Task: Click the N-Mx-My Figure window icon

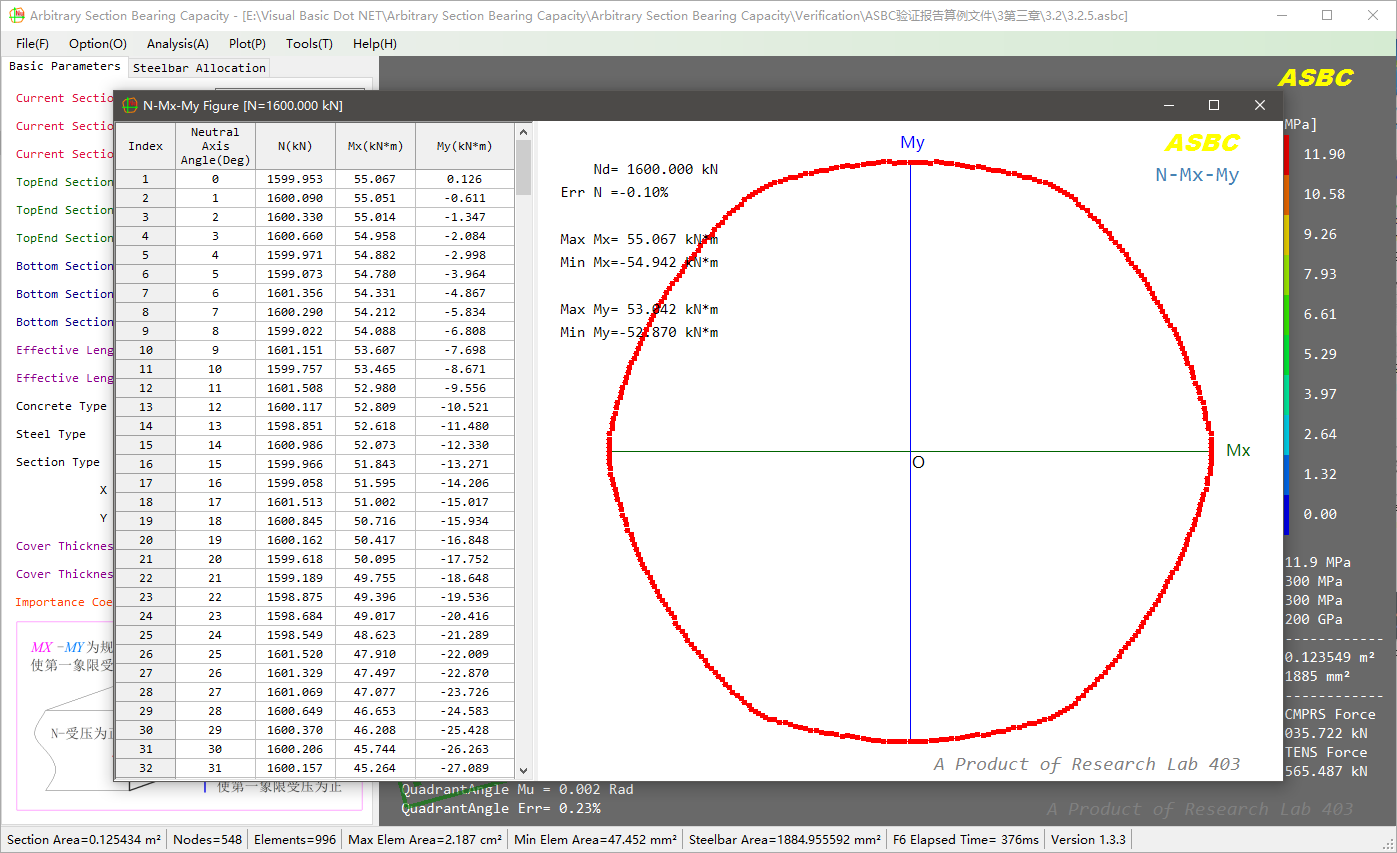Action: 130,105
